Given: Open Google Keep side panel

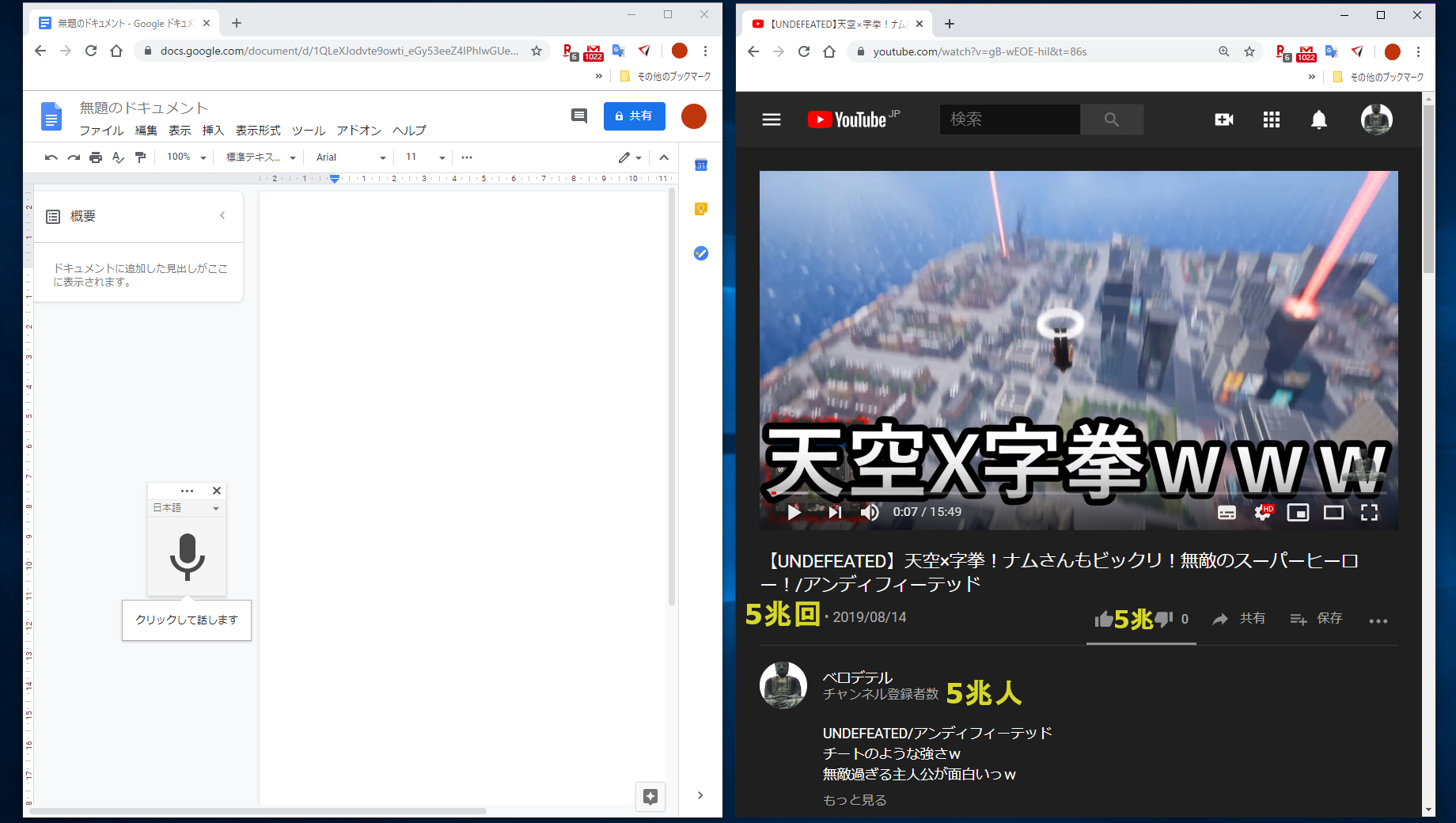Looking at the screenshot, I should (701, 209).
